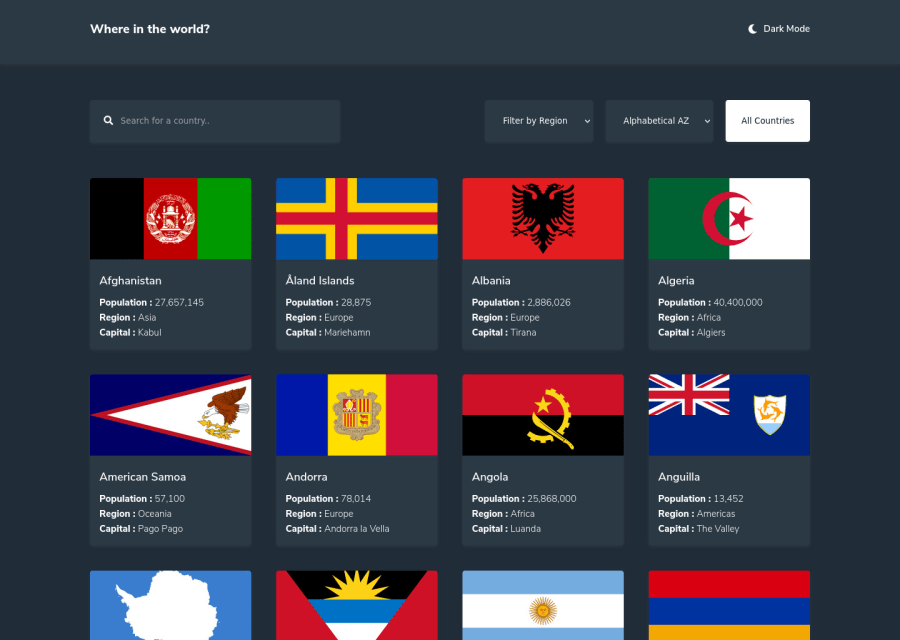Open the Åland Islands flag image
The height and width of the screenshot is (640, 900).
(x=357, y=219)
